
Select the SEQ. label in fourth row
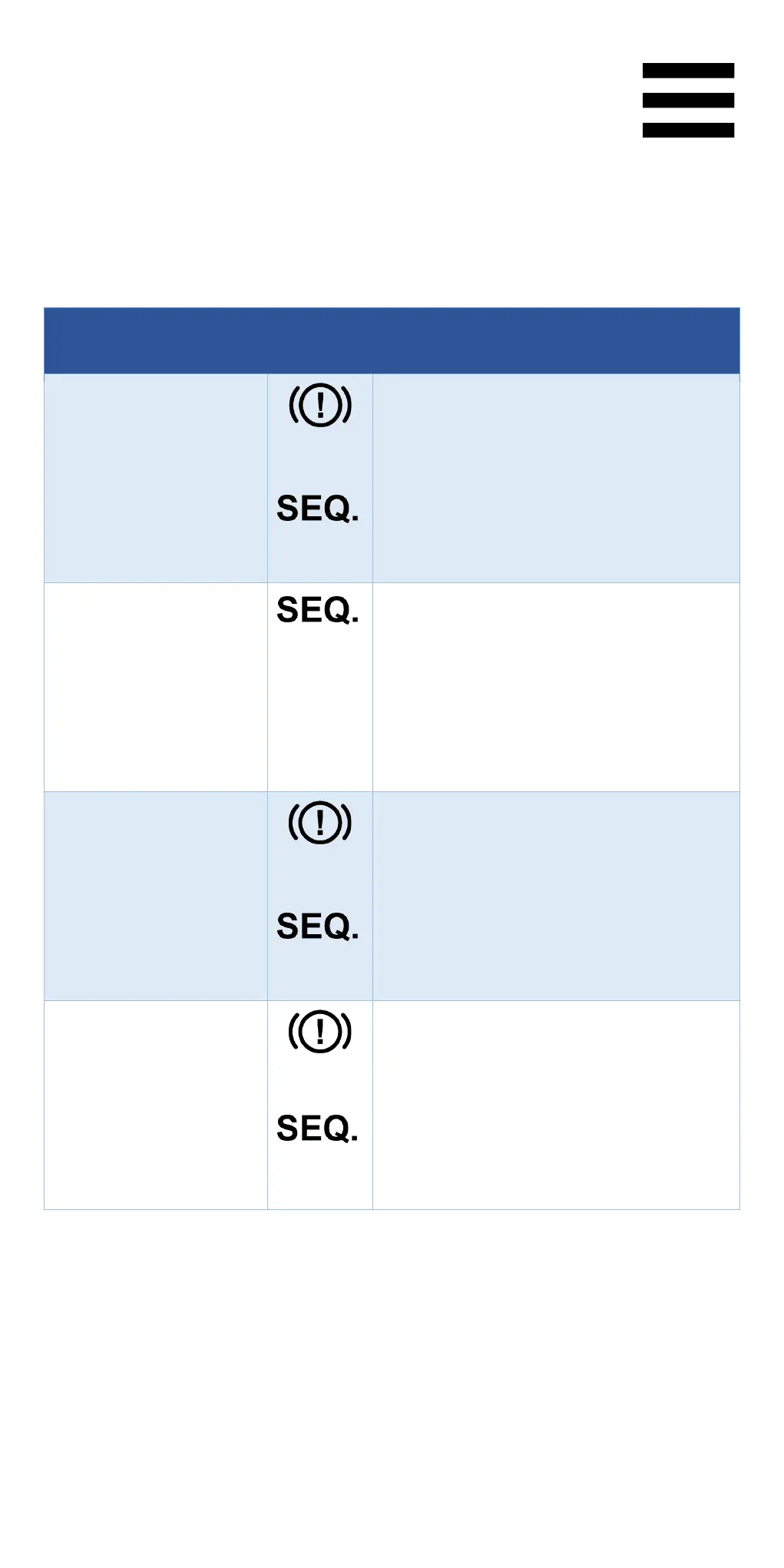(318, 1129)
